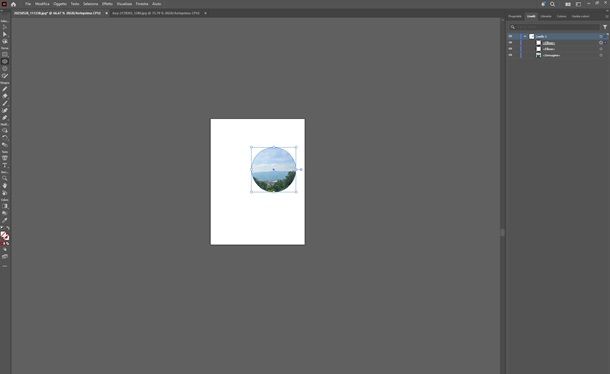Screen dimensions: 610x374
Task: Open the Testo menu
Action: (x=75, y=4)
